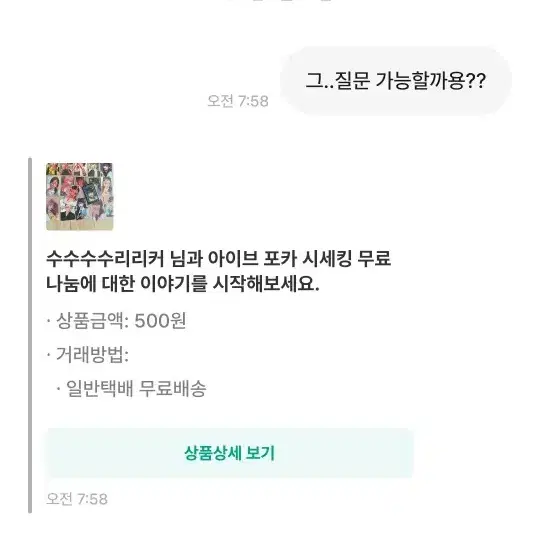Tap the 나눔에 대한 이야기를 시작해보세요 line

pyautogui.click(x=183, y=284)
